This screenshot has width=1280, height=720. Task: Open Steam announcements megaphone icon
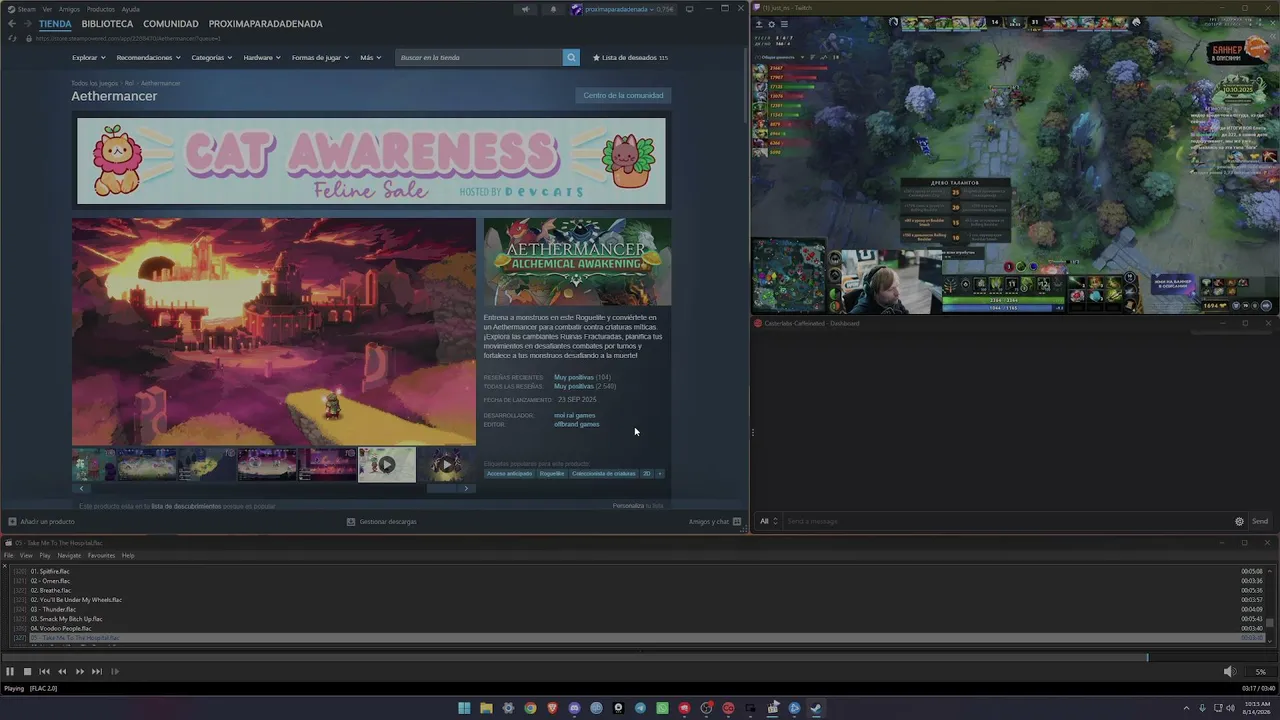click(525, 9)
